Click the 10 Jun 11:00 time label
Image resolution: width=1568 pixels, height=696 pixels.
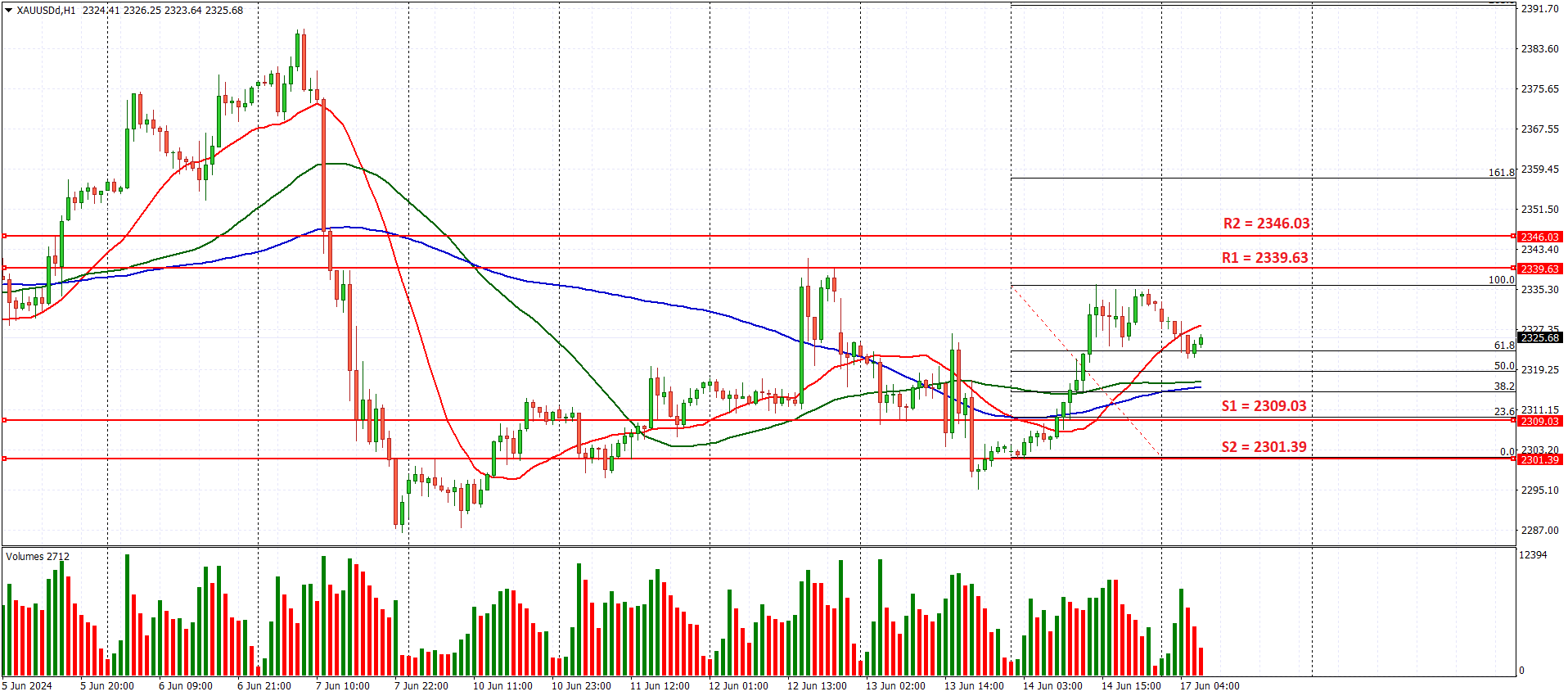click(502, 686)
